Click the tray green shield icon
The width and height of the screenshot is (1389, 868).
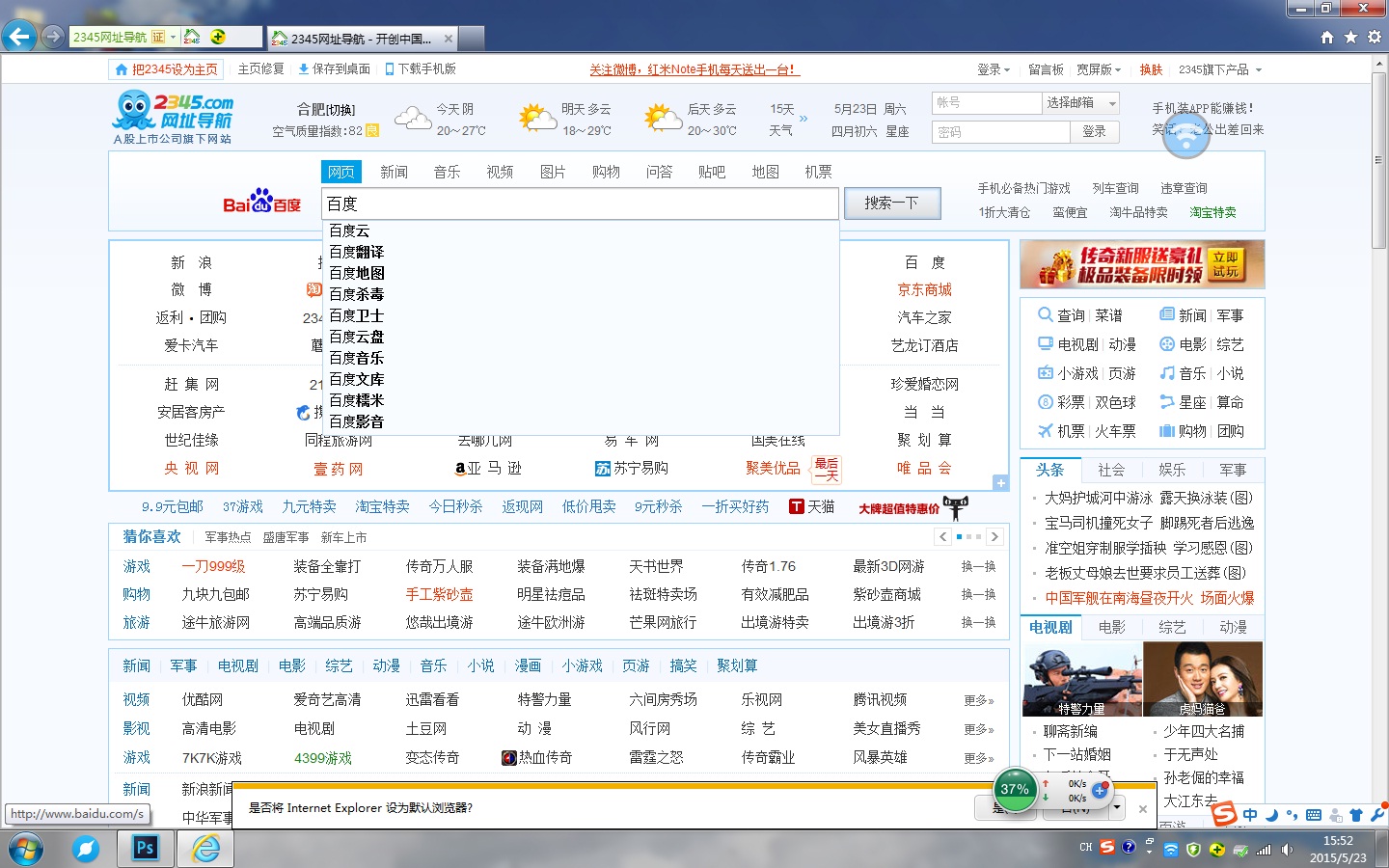[1194, 850]
